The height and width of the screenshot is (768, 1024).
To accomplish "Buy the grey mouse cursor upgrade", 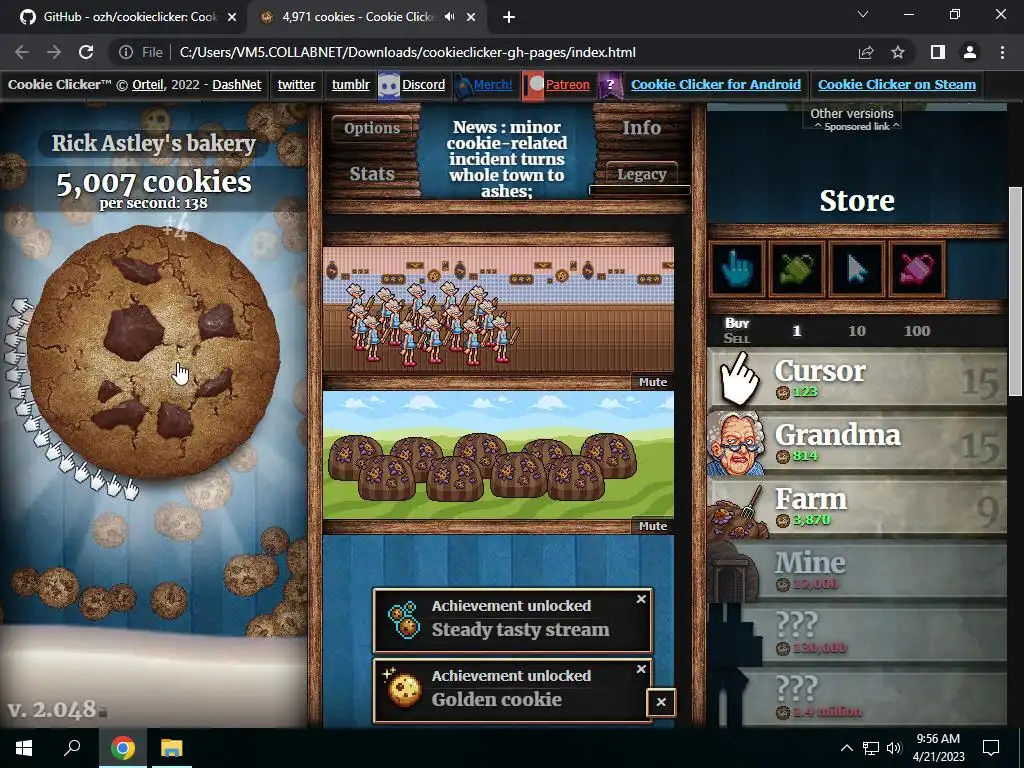I will tap(856, 268).
